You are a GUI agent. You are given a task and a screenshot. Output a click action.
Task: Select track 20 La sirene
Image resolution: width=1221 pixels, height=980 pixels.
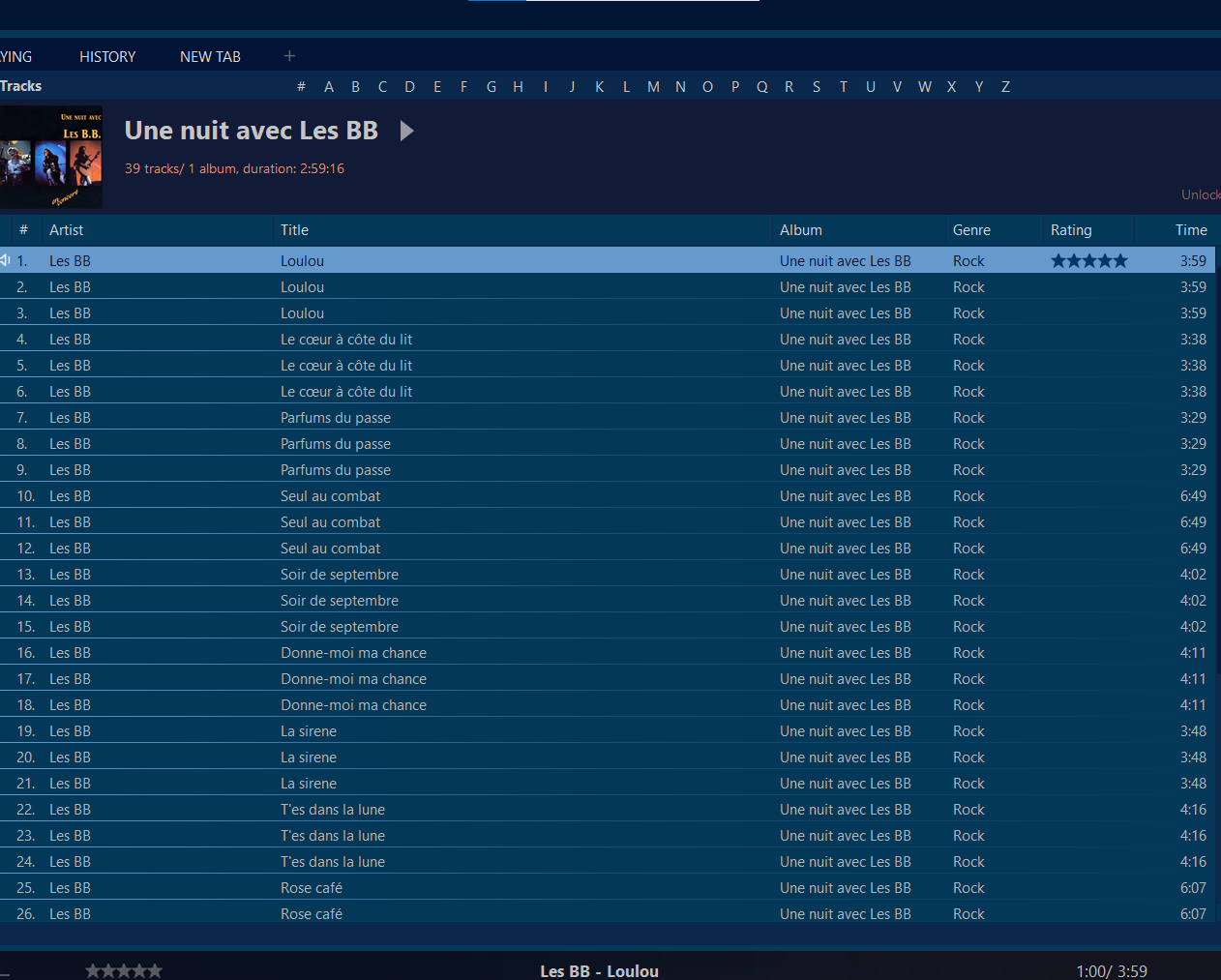click(608, 757)
